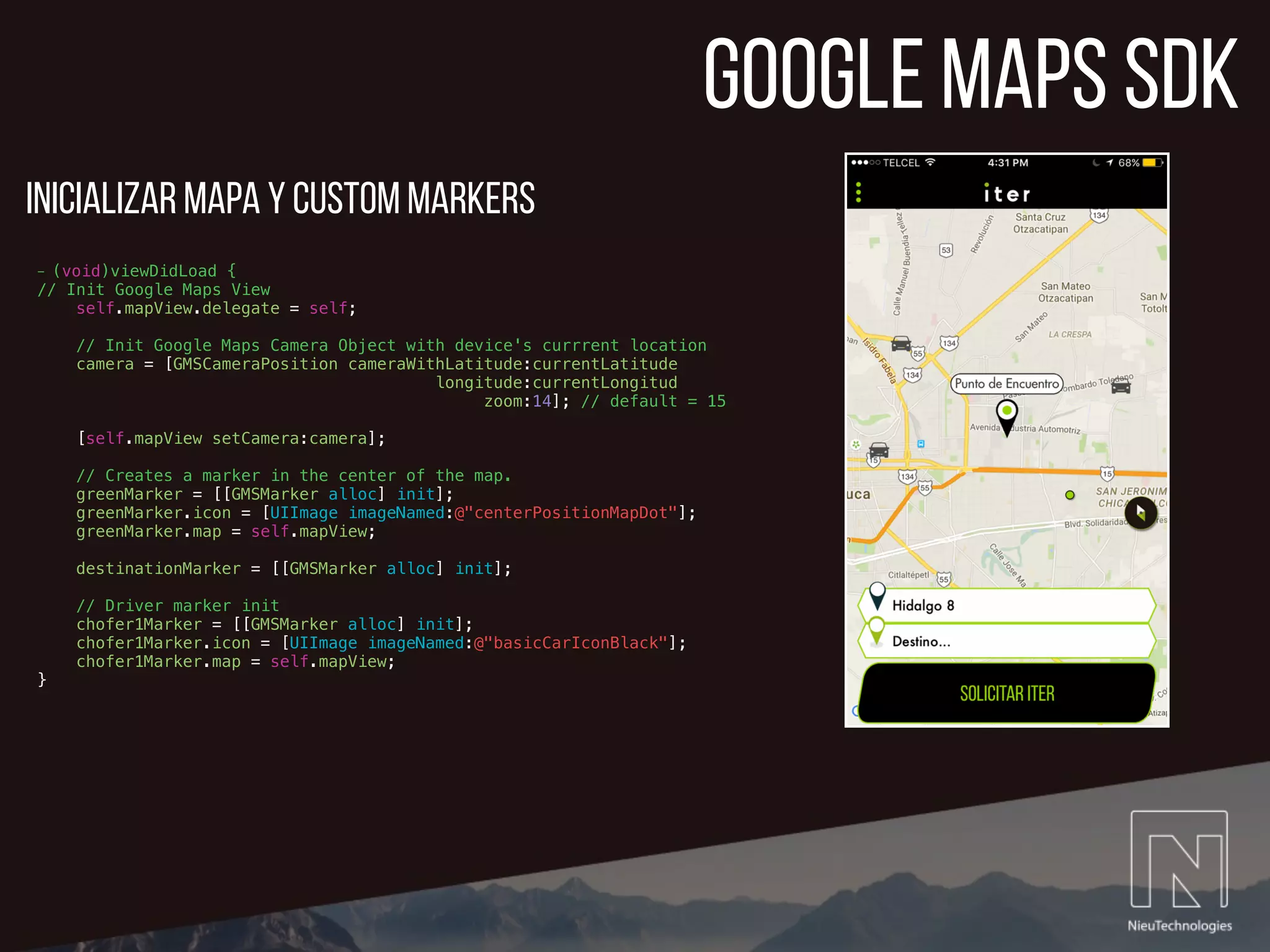Tap the LA CRESPA map label
Image resolution: width=1270 pixels, height=952 pixels.
pos(1070,335)
